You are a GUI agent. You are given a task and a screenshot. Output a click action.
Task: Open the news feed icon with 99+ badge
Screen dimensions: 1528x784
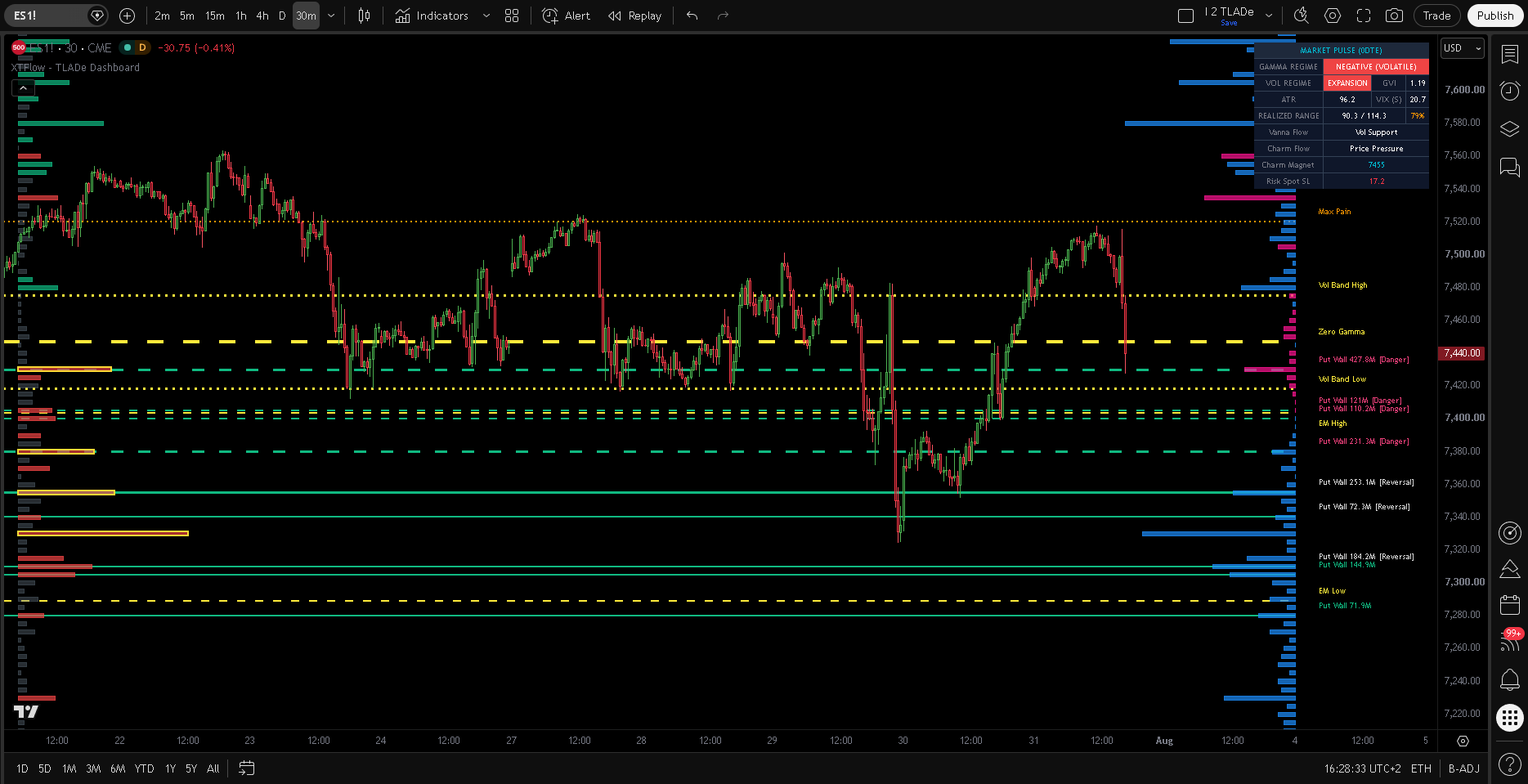tap(1509, 641)
